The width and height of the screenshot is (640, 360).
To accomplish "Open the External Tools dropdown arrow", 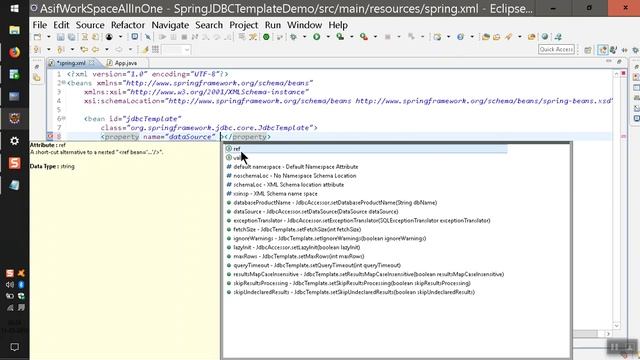I will click(x=375, y=37).
